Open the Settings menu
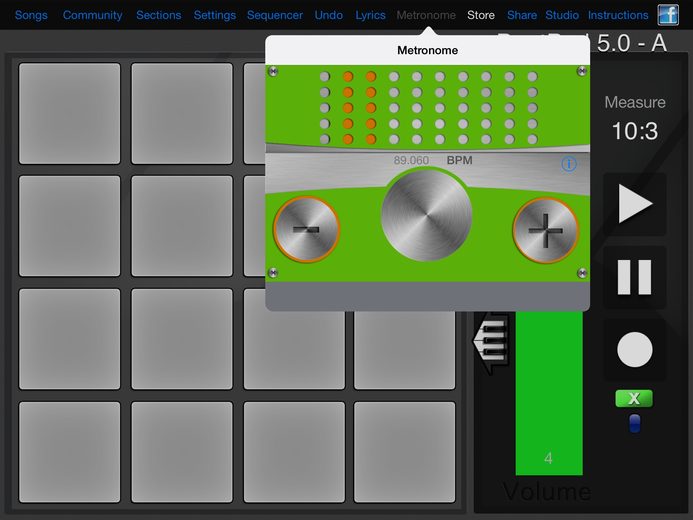Viewport: 693px width, 520px height. [x=215, y=15]
